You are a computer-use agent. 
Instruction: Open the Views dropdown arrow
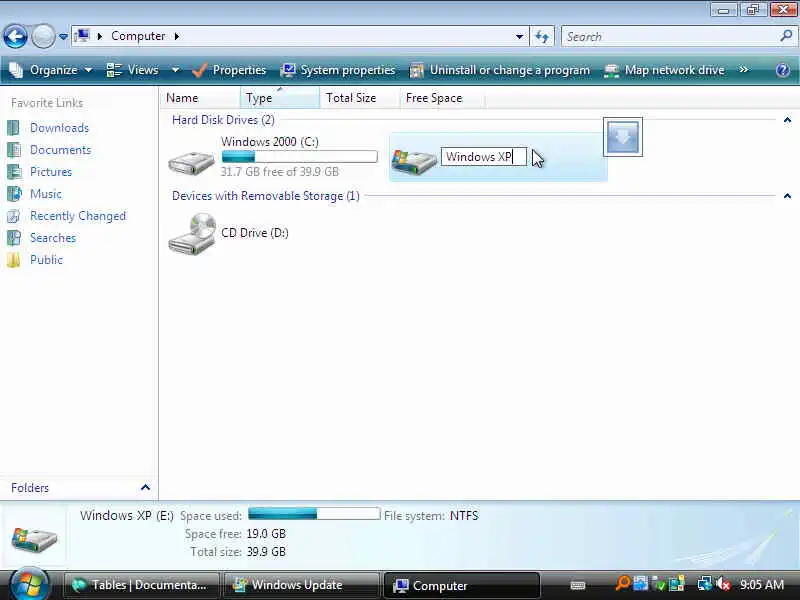click(175, 70)
